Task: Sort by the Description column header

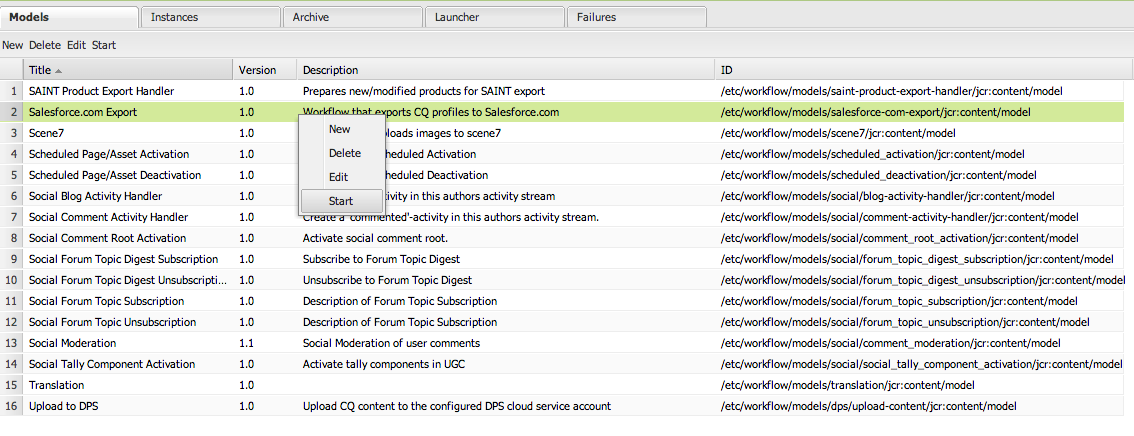Action: 330,70
